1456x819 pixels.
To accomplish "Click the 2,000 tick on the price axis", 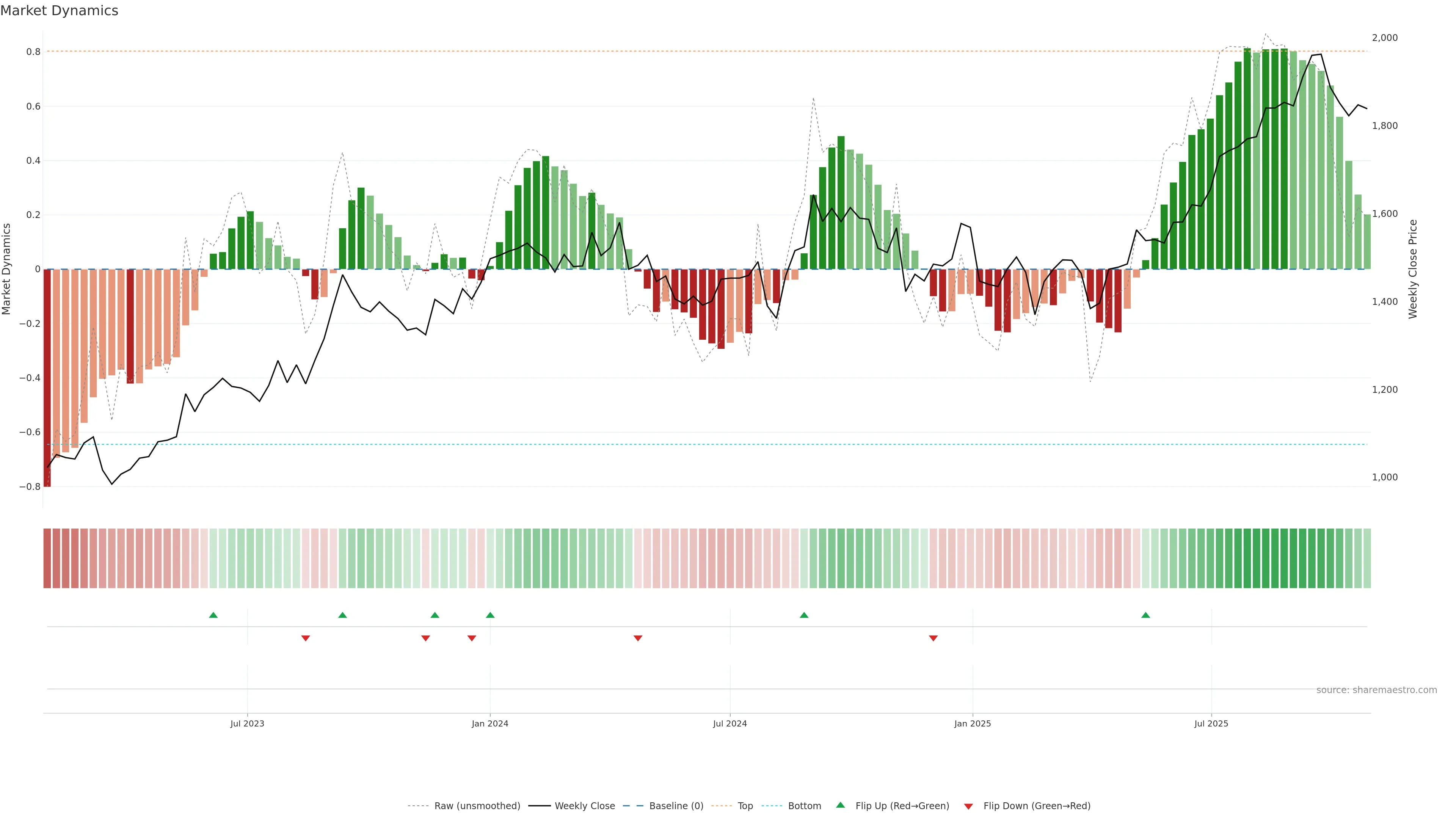I will click(1384, 38).
